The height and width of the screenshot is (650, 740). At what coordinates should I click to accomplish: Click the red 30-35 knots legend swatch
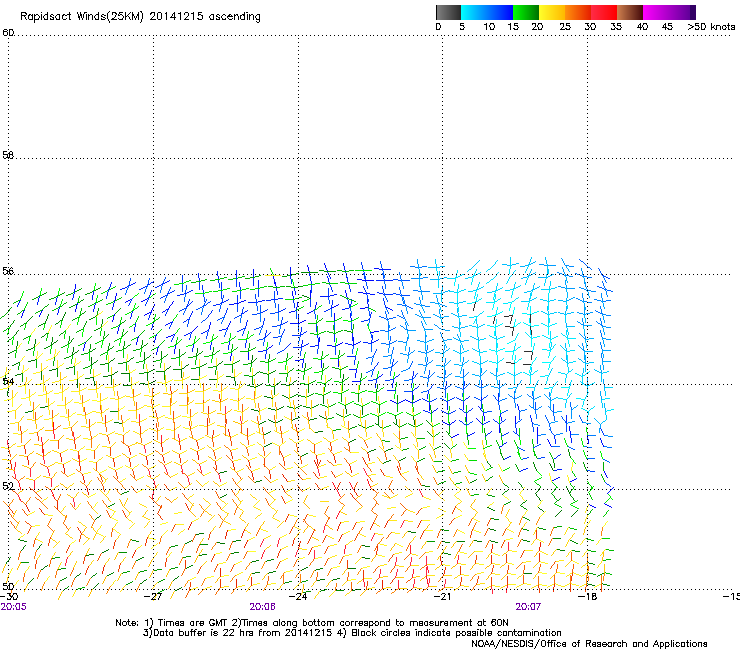pos(604,12)
